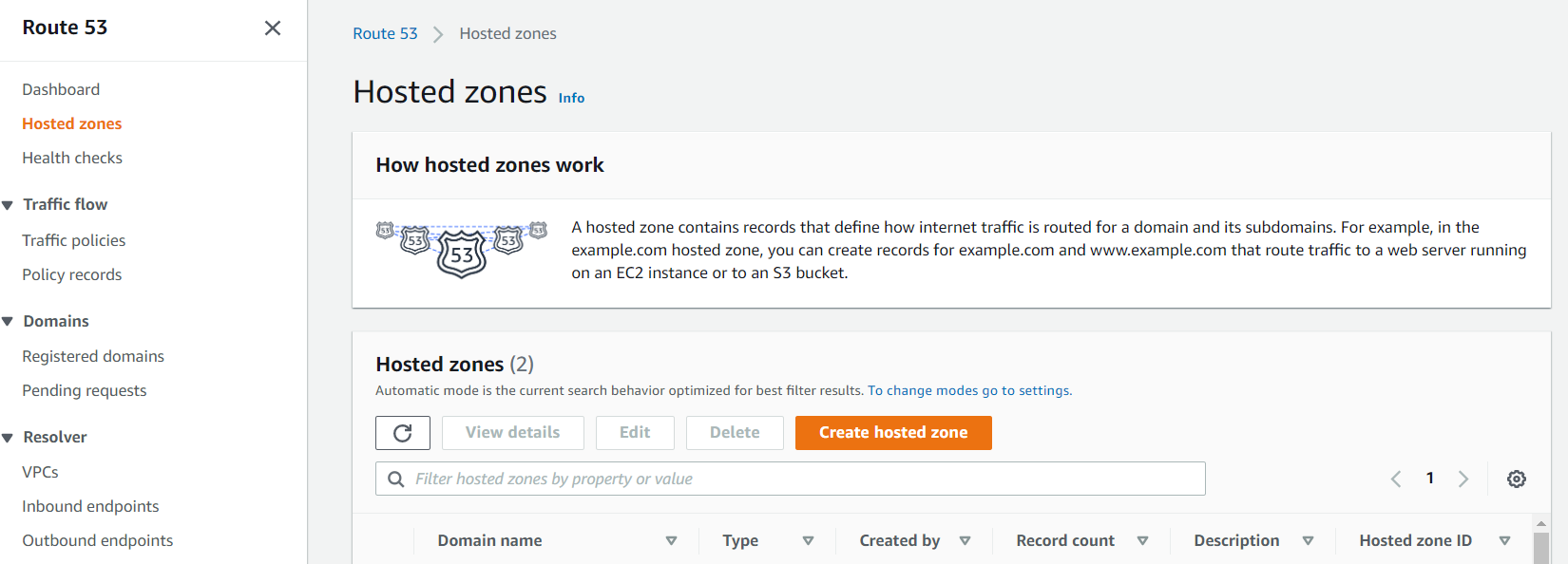Focus the filter hosted zones search field

coord(791,479)
